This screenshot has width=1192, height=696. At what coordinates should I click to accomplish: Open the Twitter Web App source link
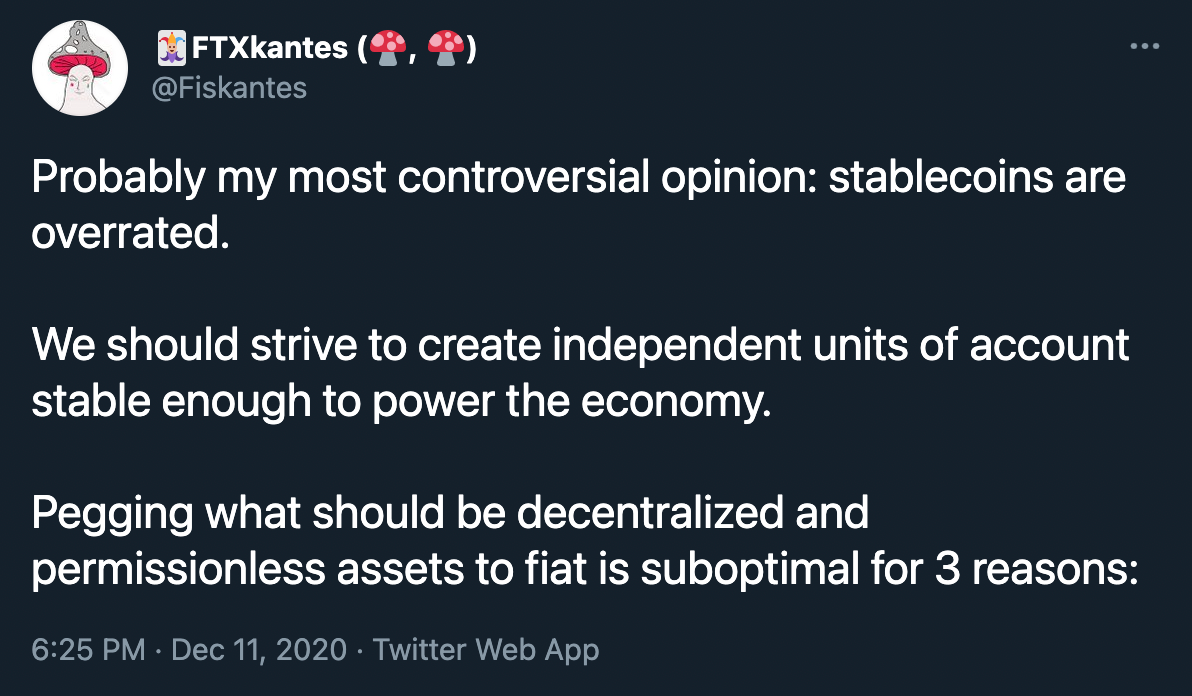(486, 650)
